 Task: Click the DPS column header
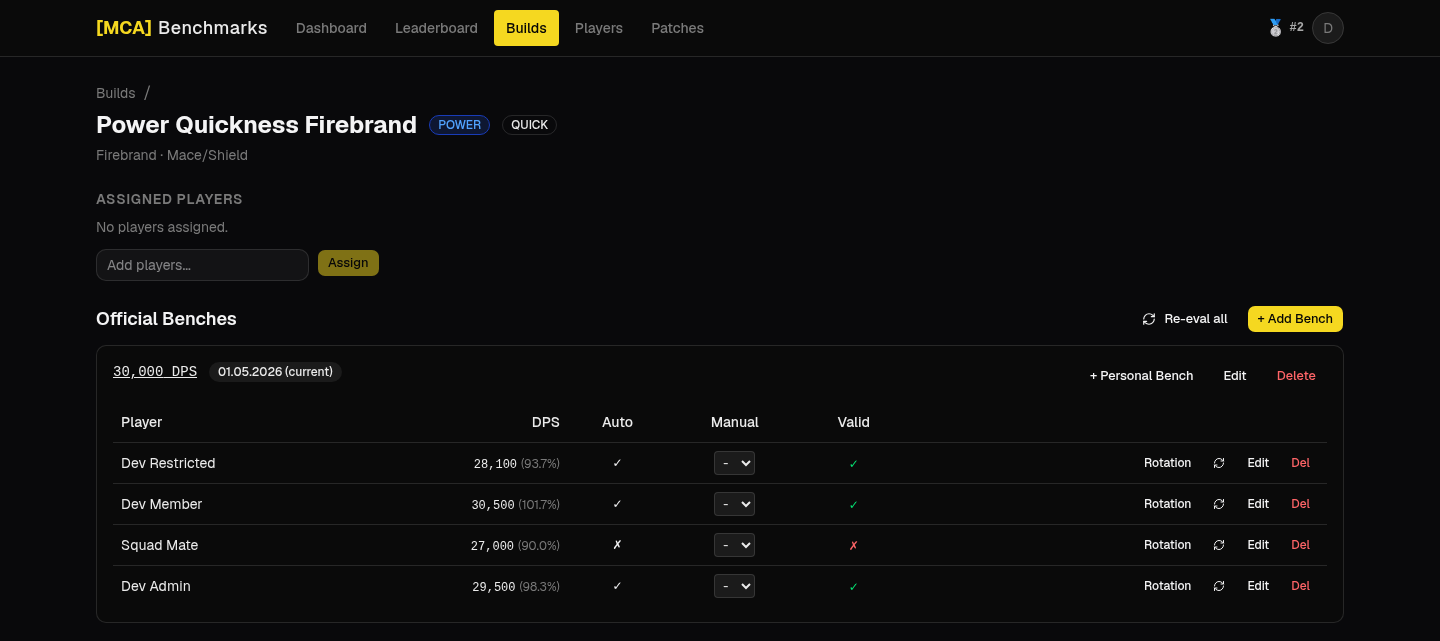546,422
